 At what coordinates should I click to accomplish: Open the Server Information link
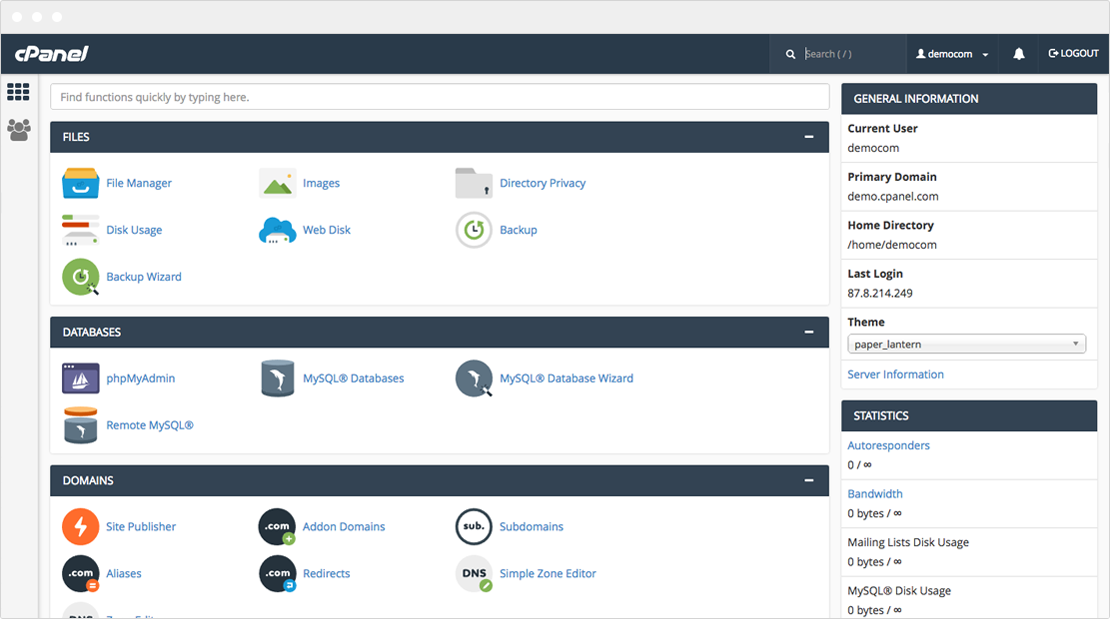896,375
